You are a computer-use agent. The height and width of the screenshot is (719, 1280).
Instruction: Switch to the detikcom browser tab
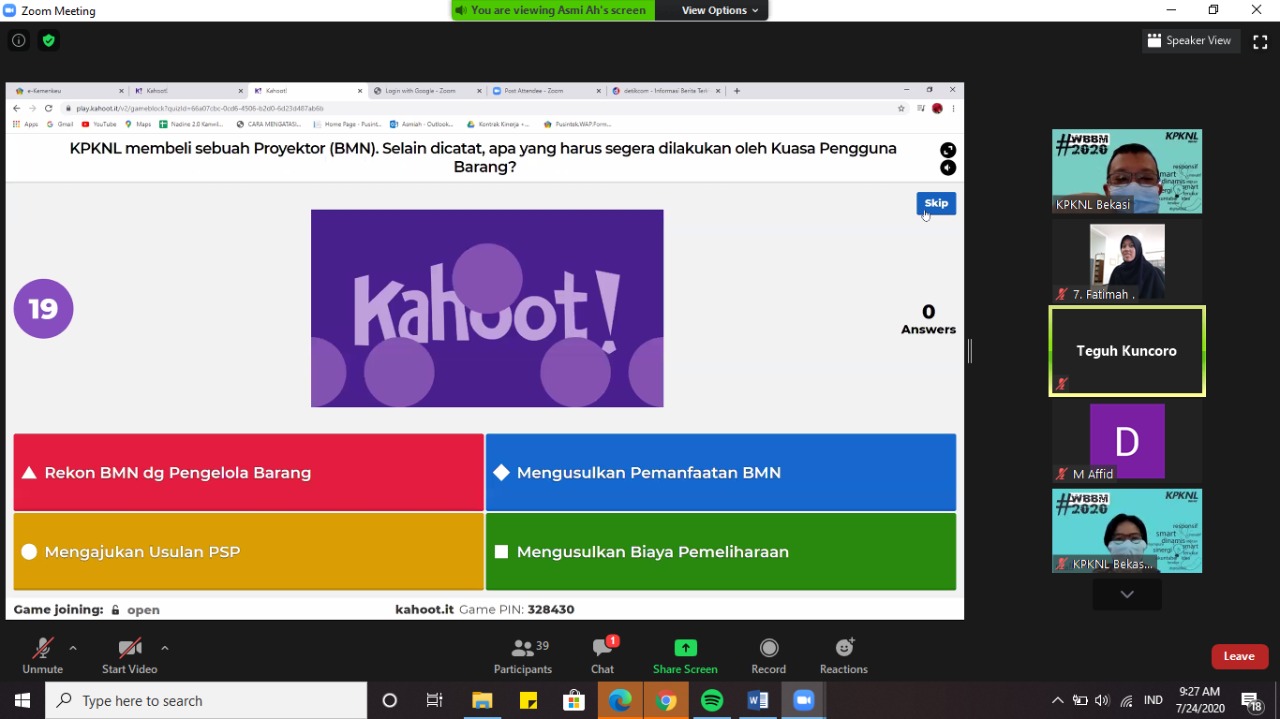click(x=665, y=91)
